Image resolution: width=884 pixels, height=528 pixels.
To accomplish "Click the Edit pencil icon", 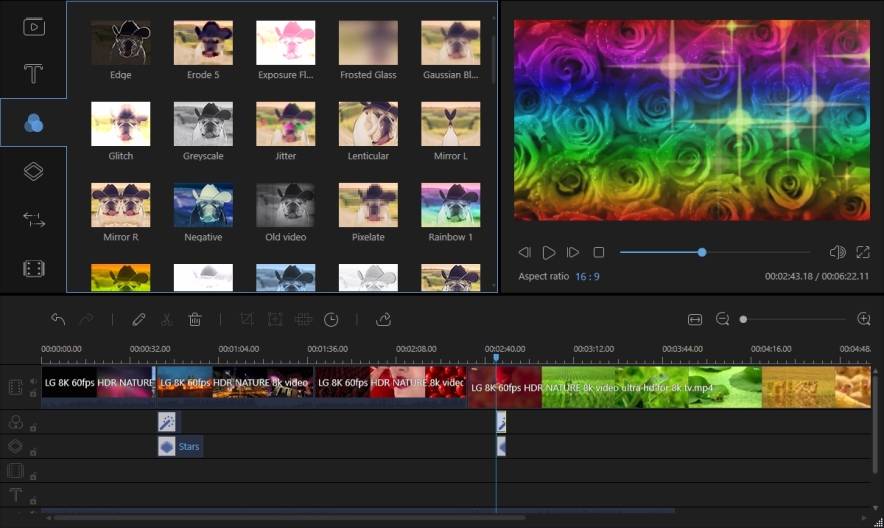I will [x=139, y=319].
